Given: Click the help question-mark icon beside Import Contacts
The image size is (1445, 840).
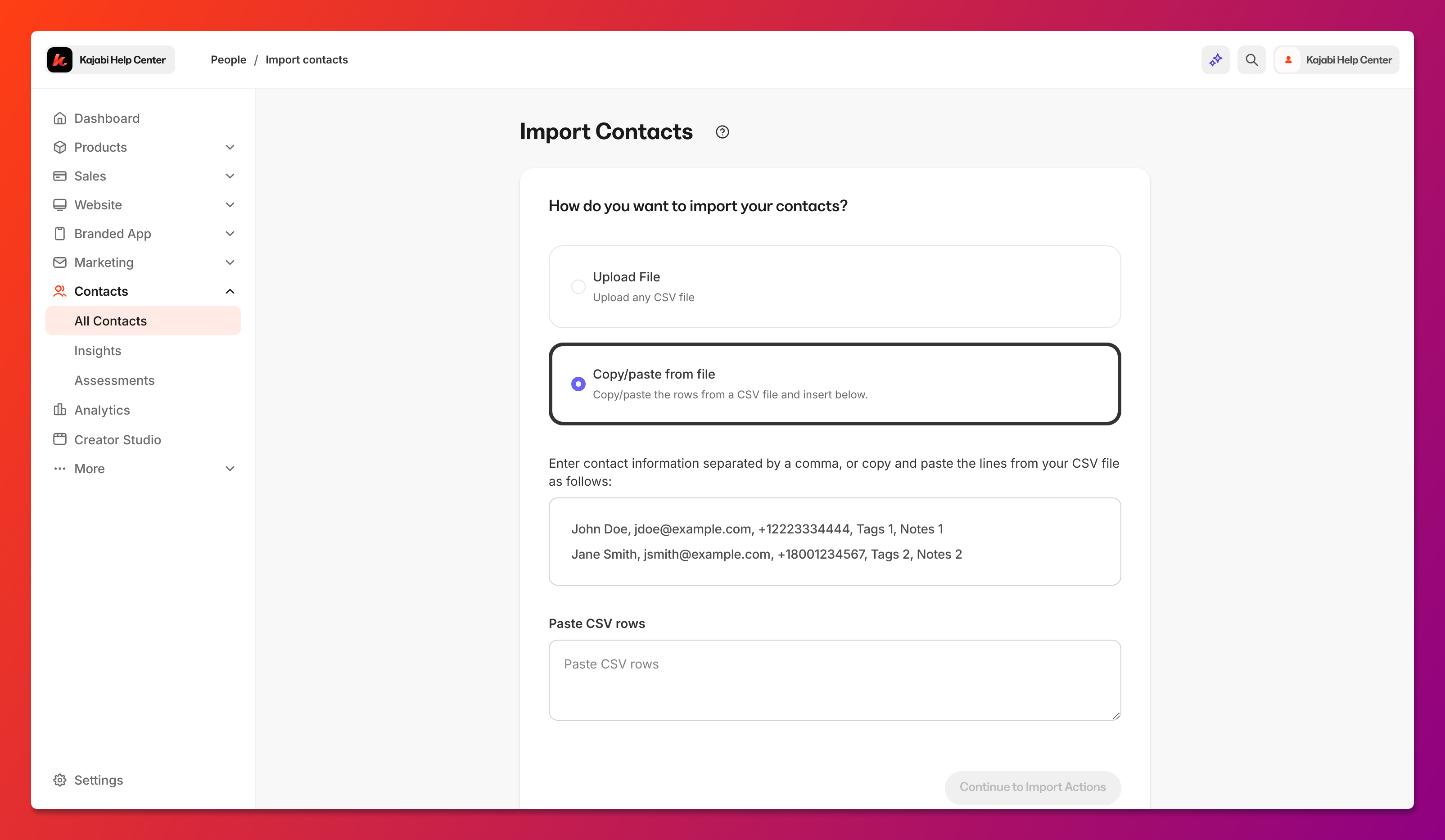Looking at the screenshot, I should tap(722, 132).
